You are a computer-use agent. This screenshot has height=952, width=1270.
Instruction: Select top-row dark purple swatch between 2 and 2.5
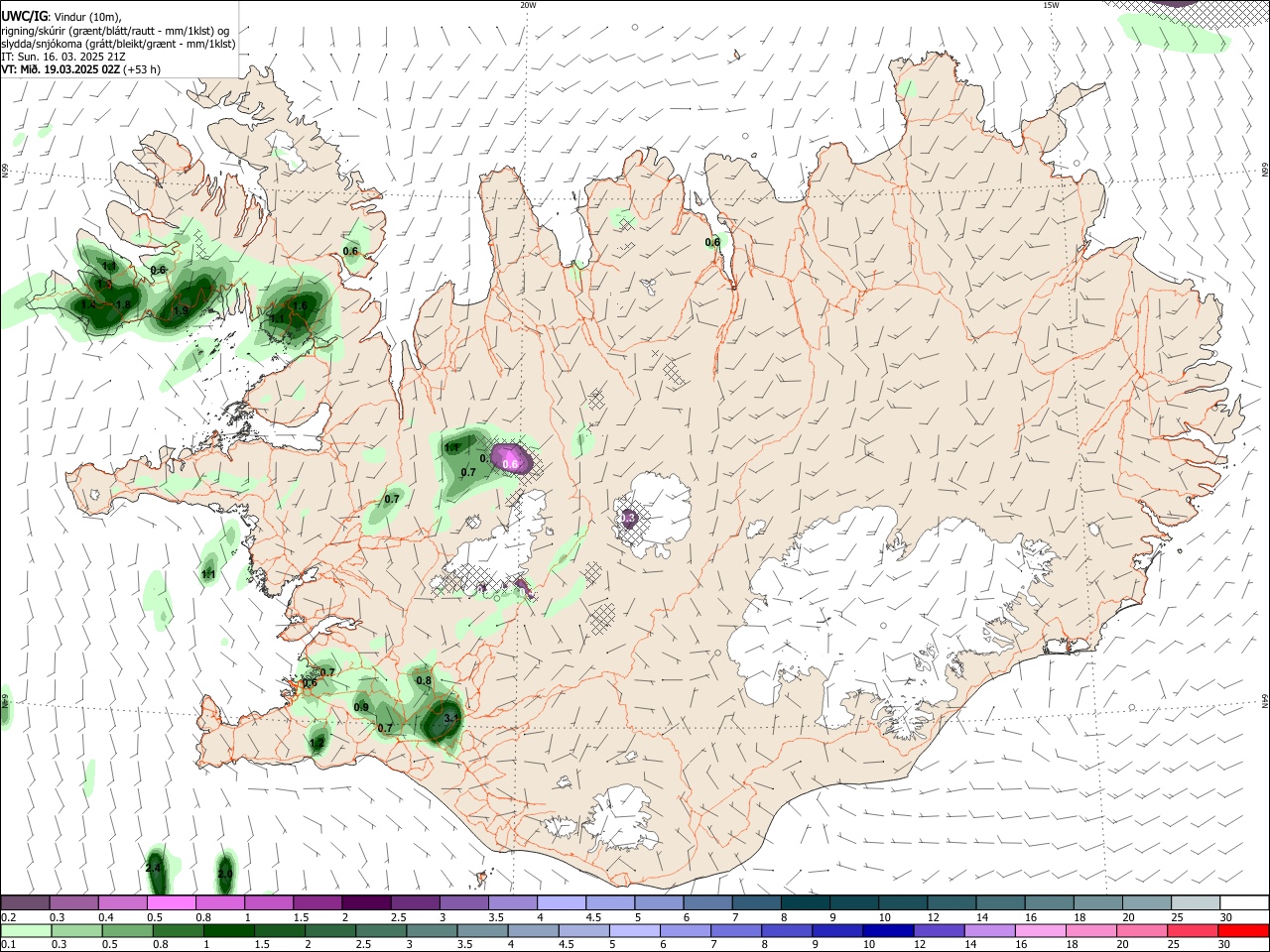click(365, 902)
